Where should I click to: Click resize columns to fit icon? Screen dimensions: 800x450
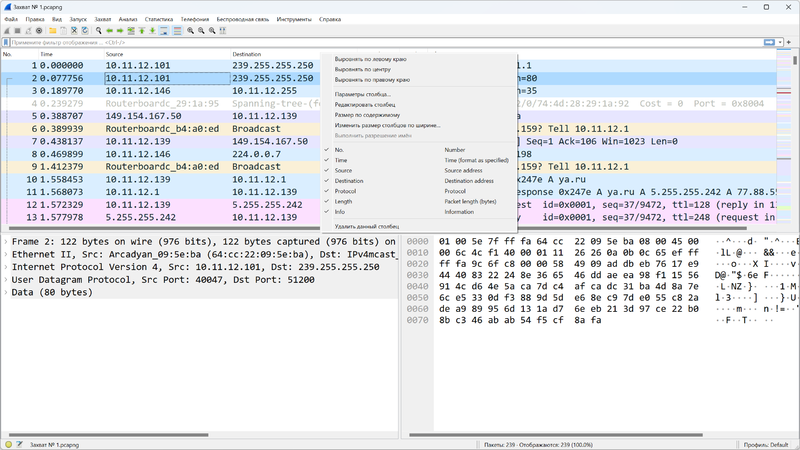[x=223, y=31]
